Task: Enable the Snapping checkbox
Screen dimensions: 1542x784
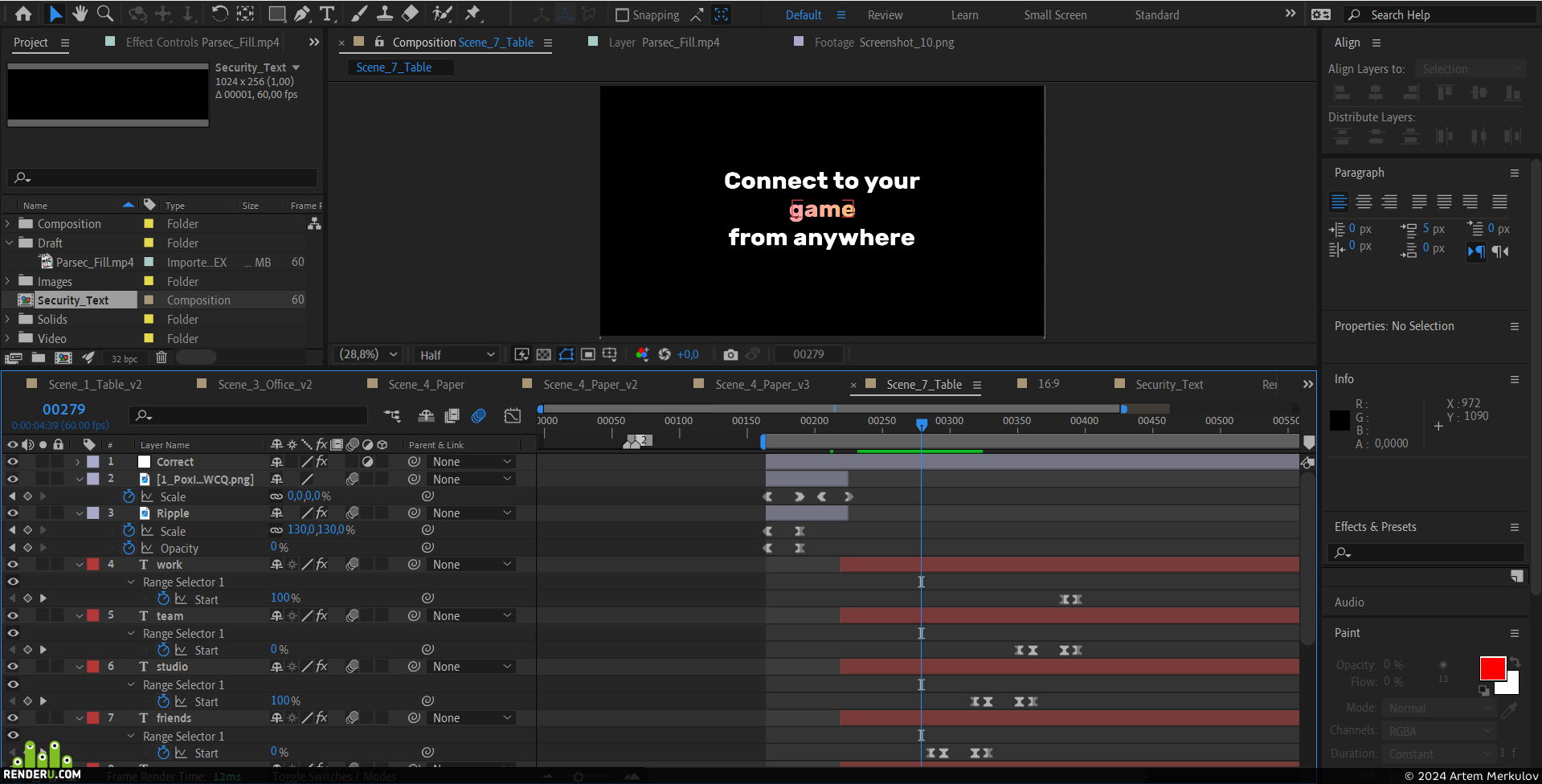Action: click(x=622, y=14)
